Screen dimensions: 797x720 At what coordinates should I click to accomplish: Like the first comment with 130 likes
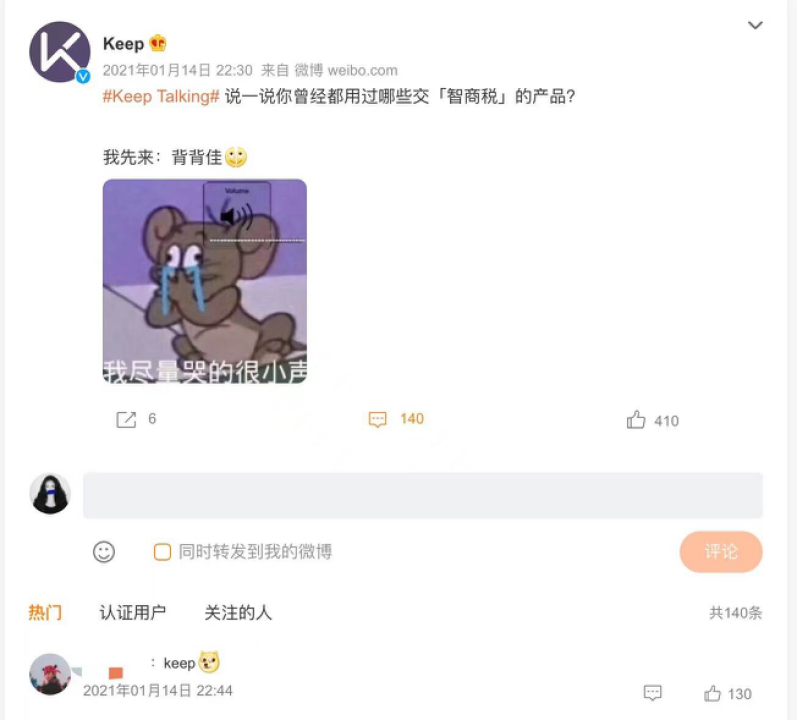click(x=712, y=693)
